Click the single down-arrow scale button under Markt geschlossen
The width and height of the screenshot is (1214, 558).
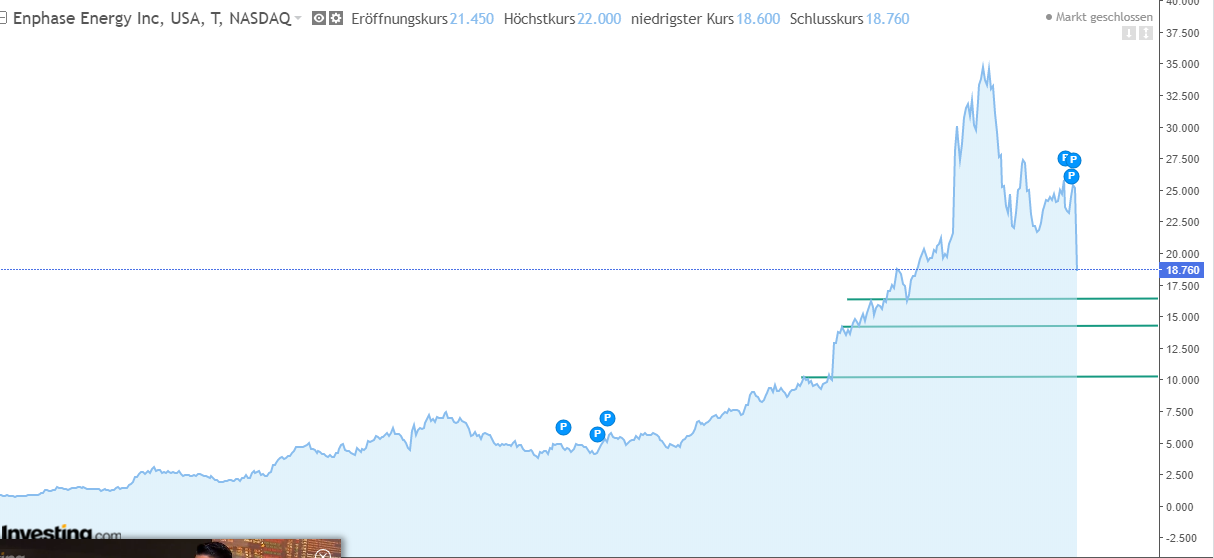(1128, 34)
